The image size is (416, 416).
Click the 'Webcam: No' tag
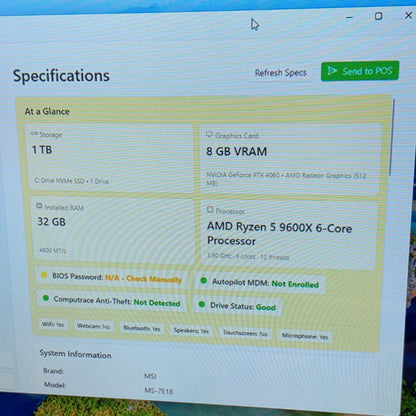93,326
